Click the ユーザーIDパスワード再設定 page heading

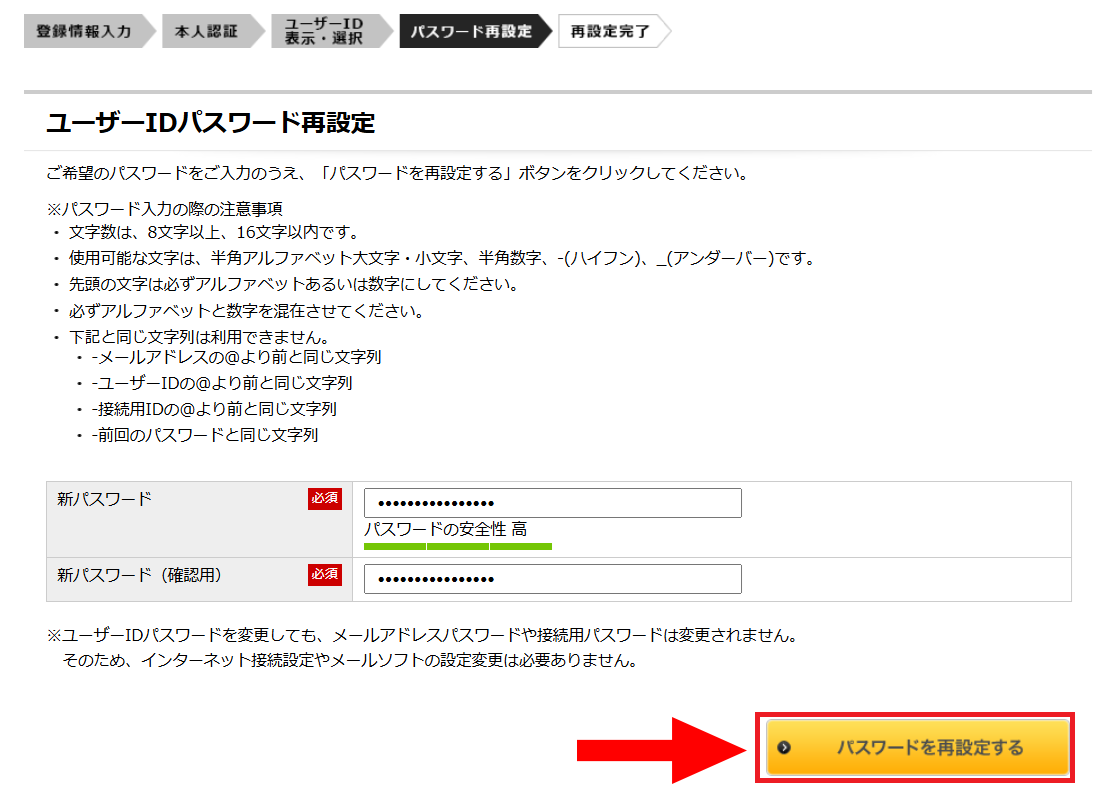pyautogui.click(x=211, y=123)
